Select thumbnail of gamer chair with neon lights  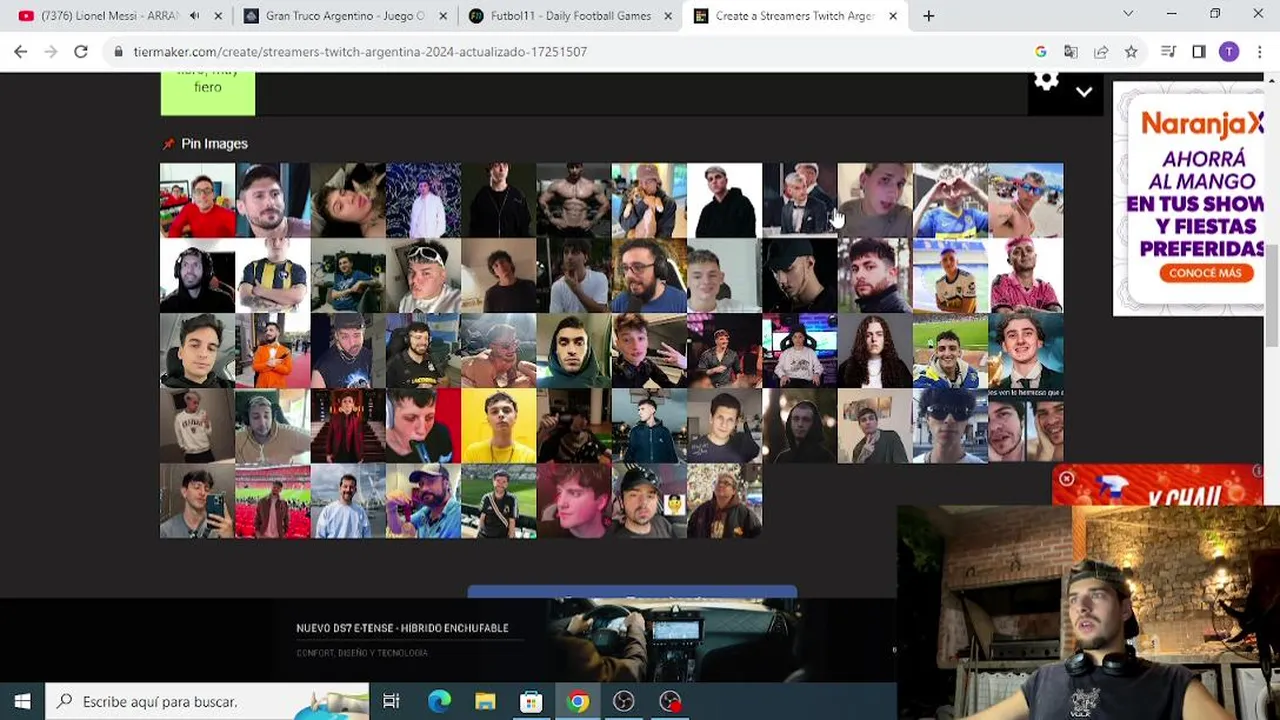point(799,351)
